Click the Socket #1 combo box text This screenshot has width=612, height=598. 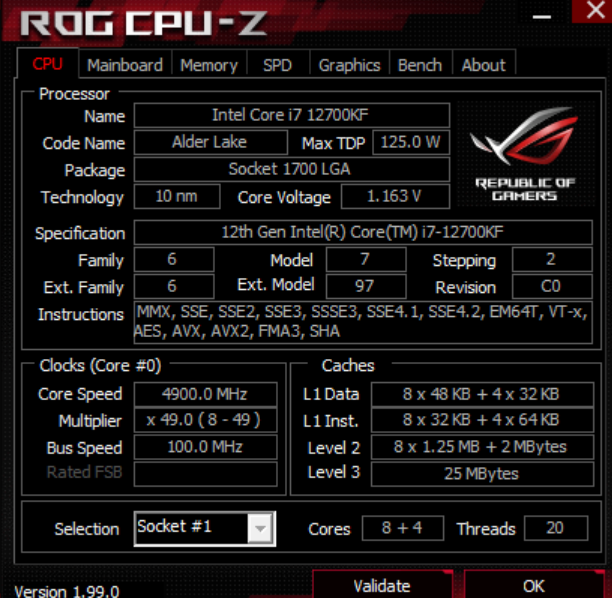pyautogui.click(x=174, y=527)
